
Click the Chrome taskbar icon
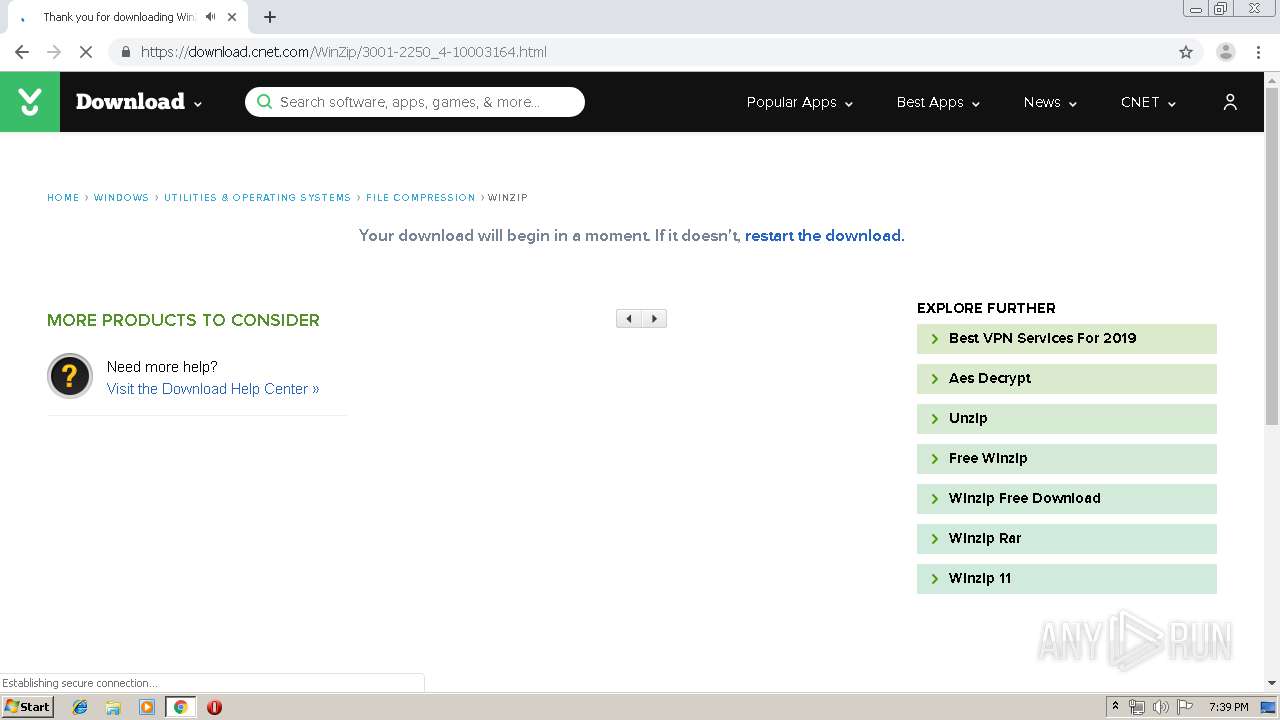180,707
